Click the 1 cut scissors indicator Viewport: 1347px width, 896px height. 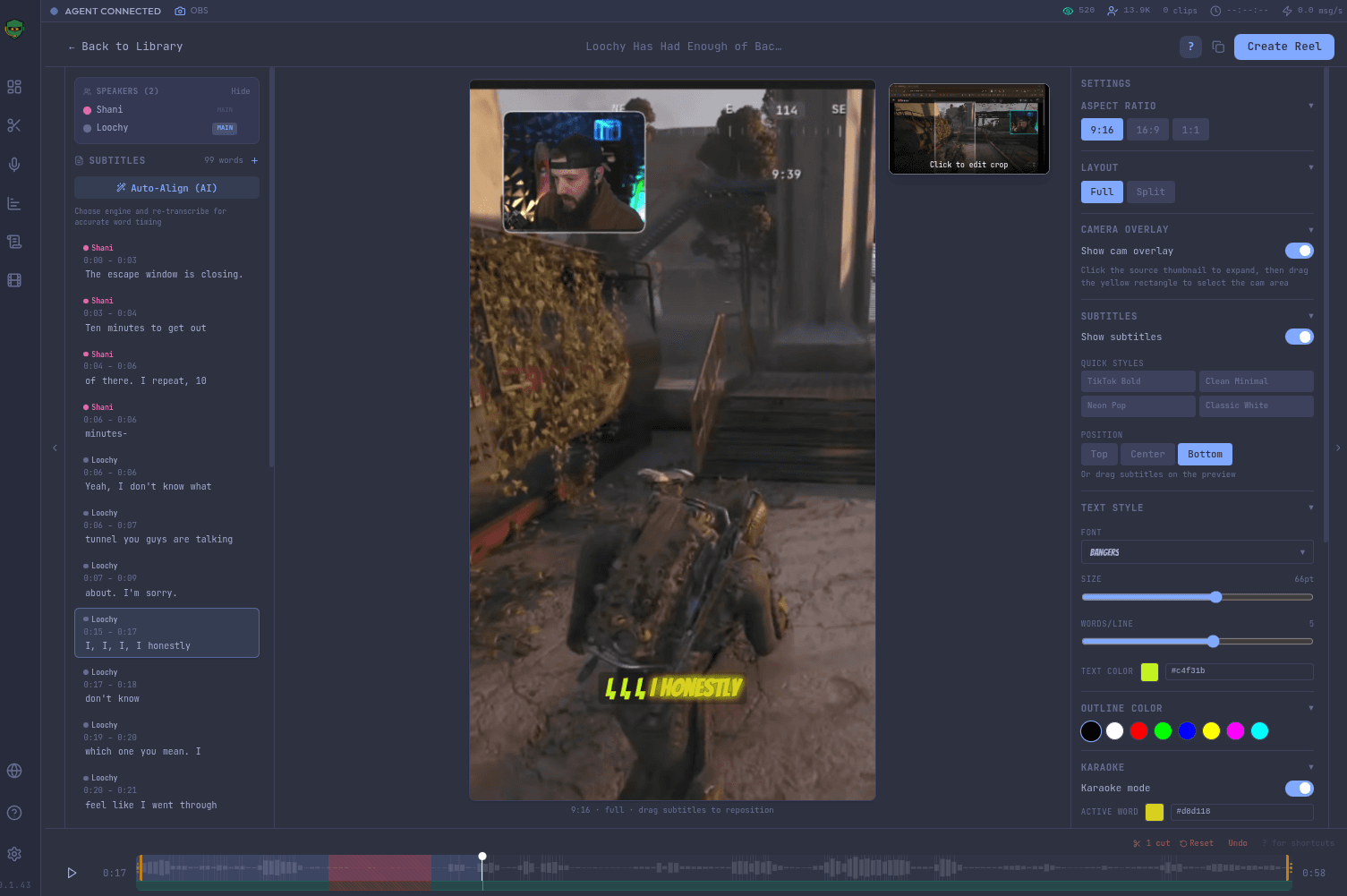click(1152, 843)
